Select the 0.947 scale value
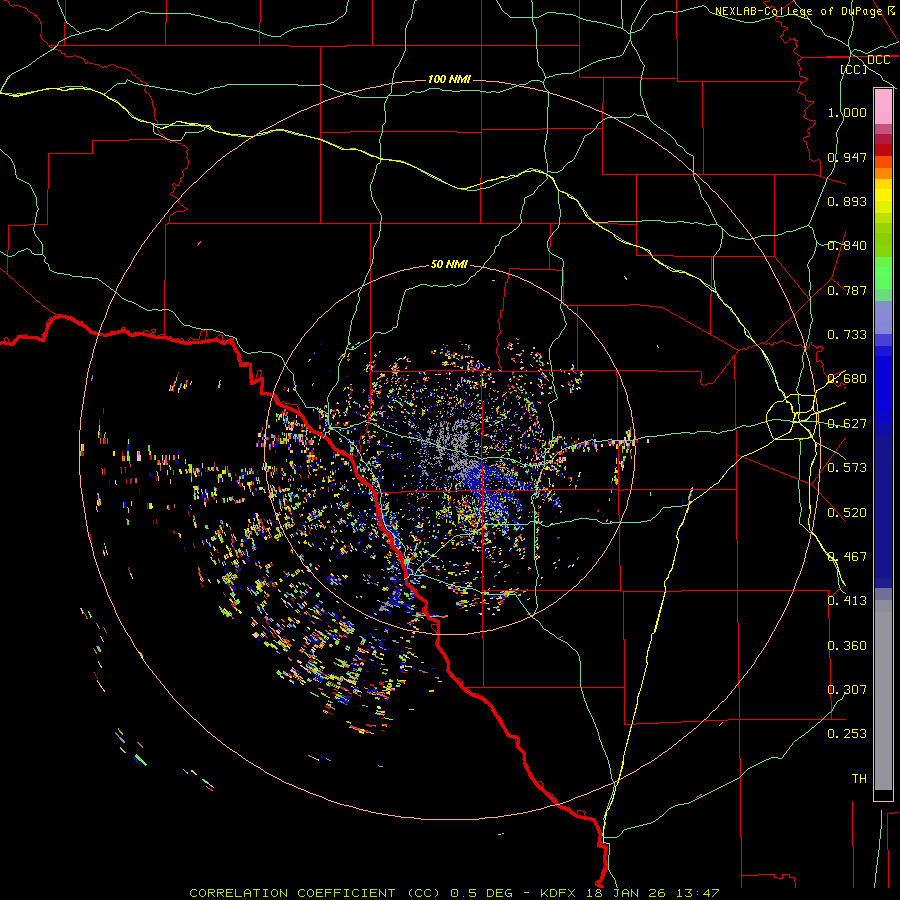Screen dimensions: 900x900 pos(847,157)
